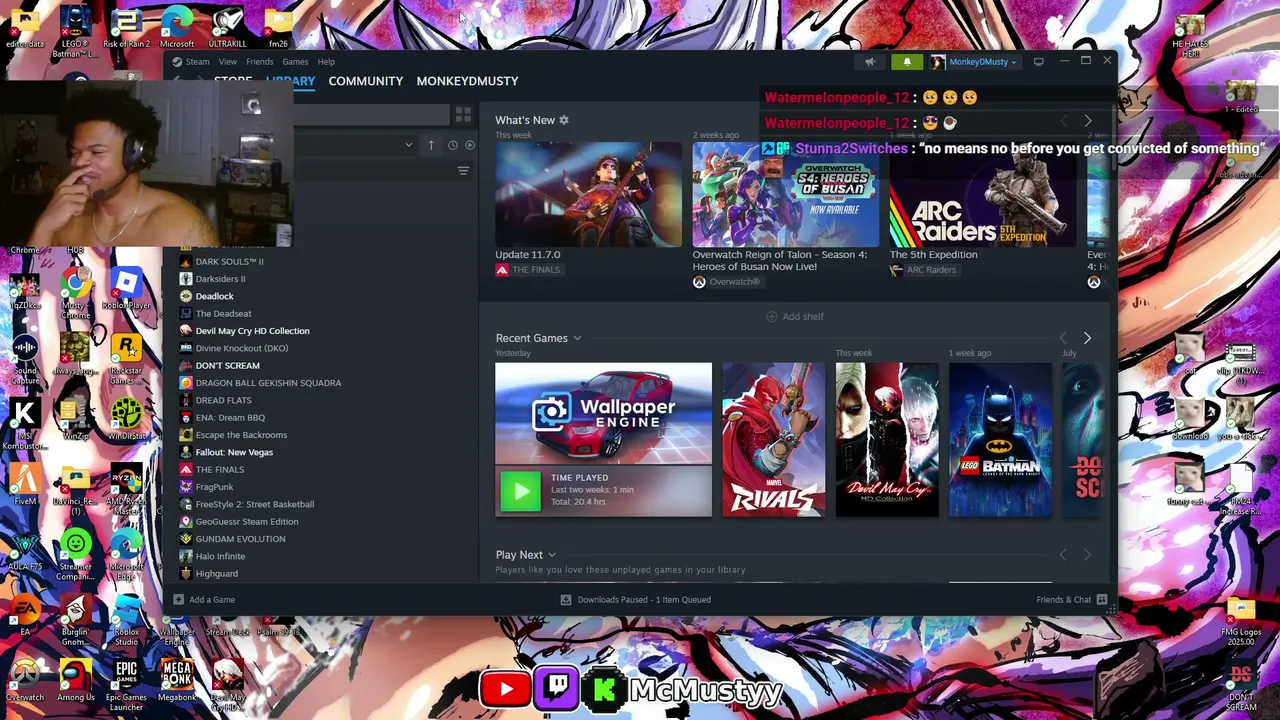The image size is (1280, 720).
Task: Open the MONKEYDMUSTY profile tab
Action: click(467, 81)
